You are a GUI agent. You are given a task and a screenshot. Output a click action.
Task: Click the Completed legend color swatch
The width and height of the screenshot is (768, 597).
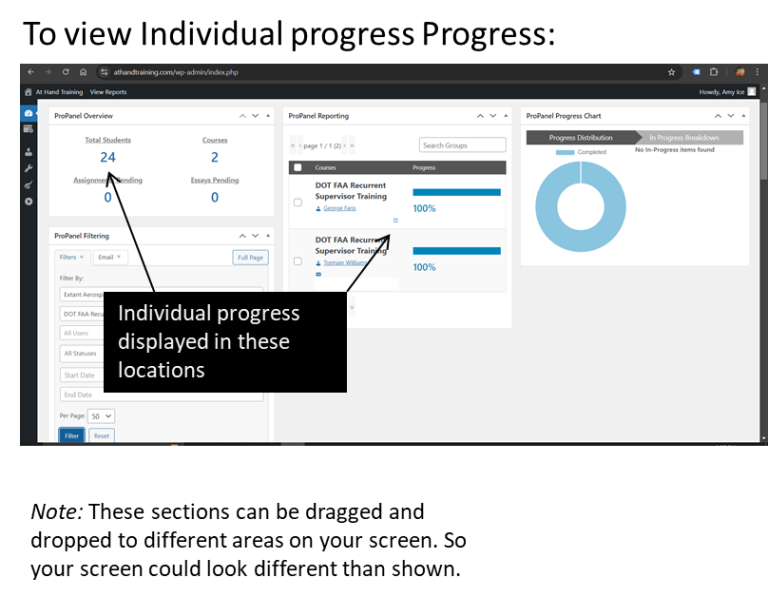pyautogui.click(x=565, y=152)
